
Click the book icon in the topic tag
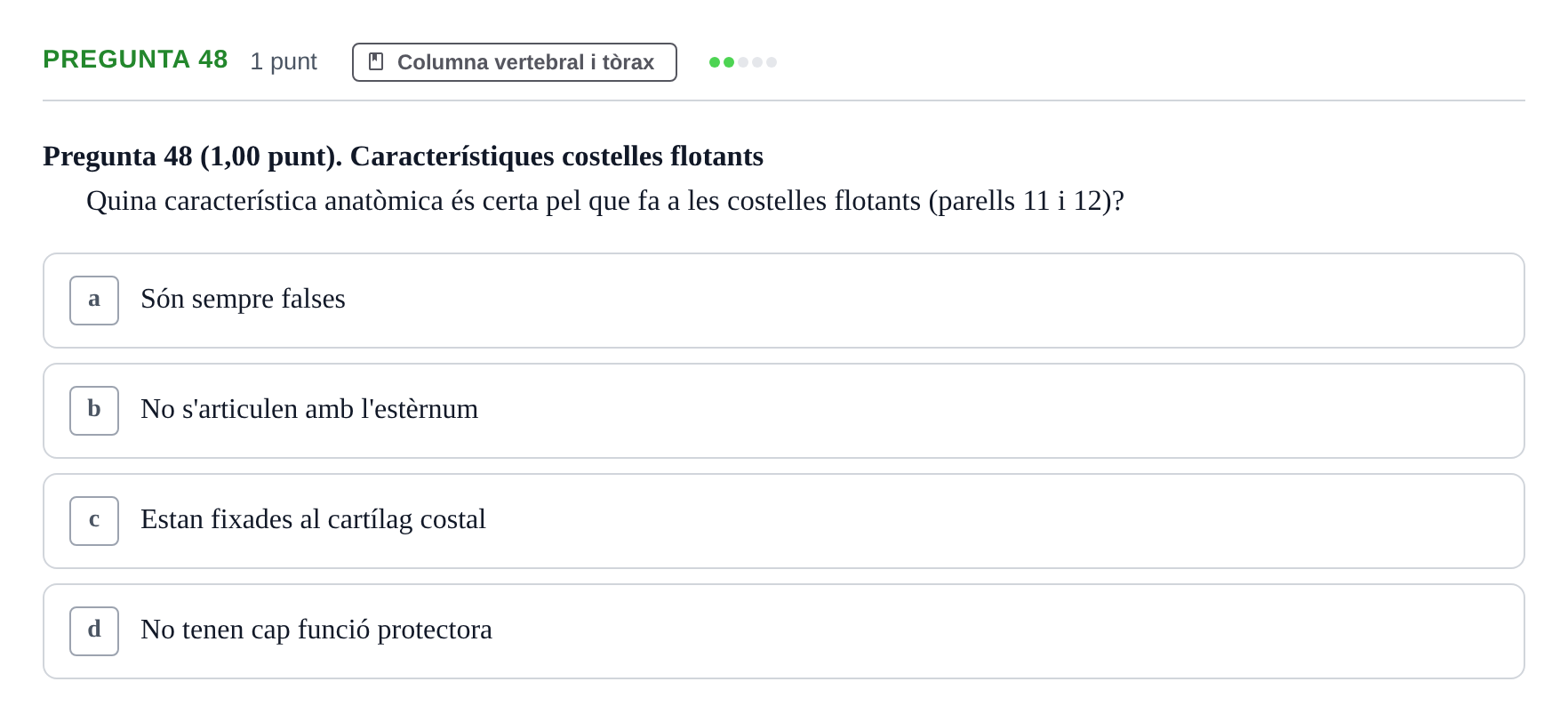click(x=376, y=61)
